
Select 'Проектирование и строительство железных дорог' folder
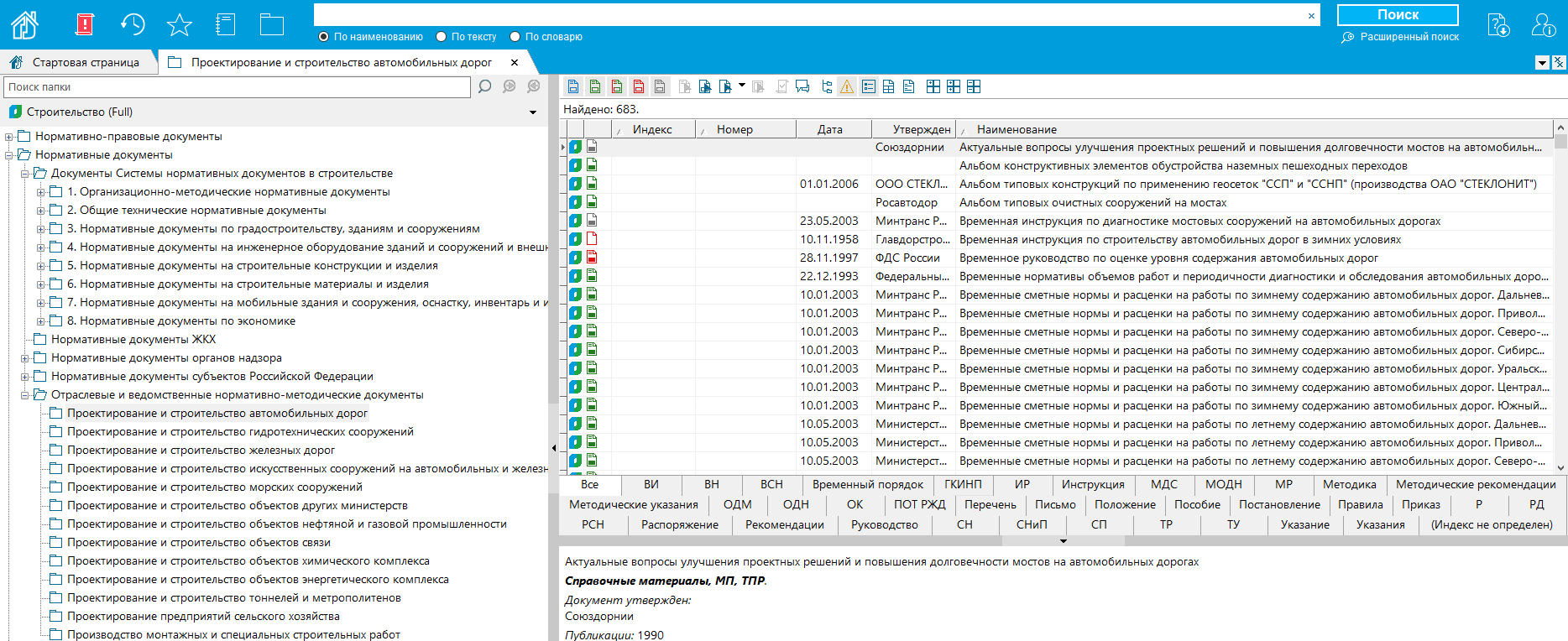[201, 451]
